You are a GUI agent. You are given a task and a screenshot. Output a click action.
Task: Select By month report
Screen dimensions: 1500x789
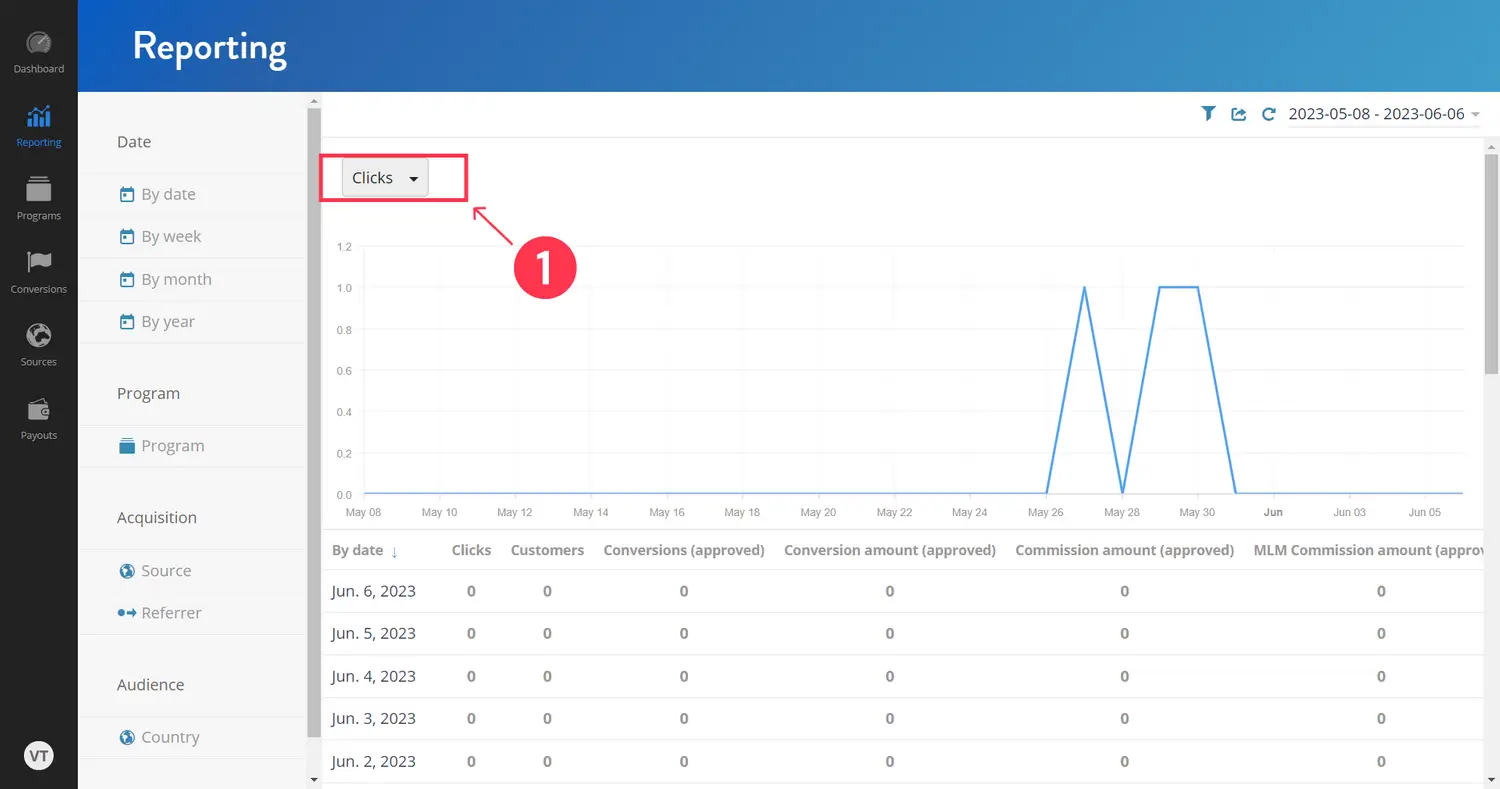point(175,280)
